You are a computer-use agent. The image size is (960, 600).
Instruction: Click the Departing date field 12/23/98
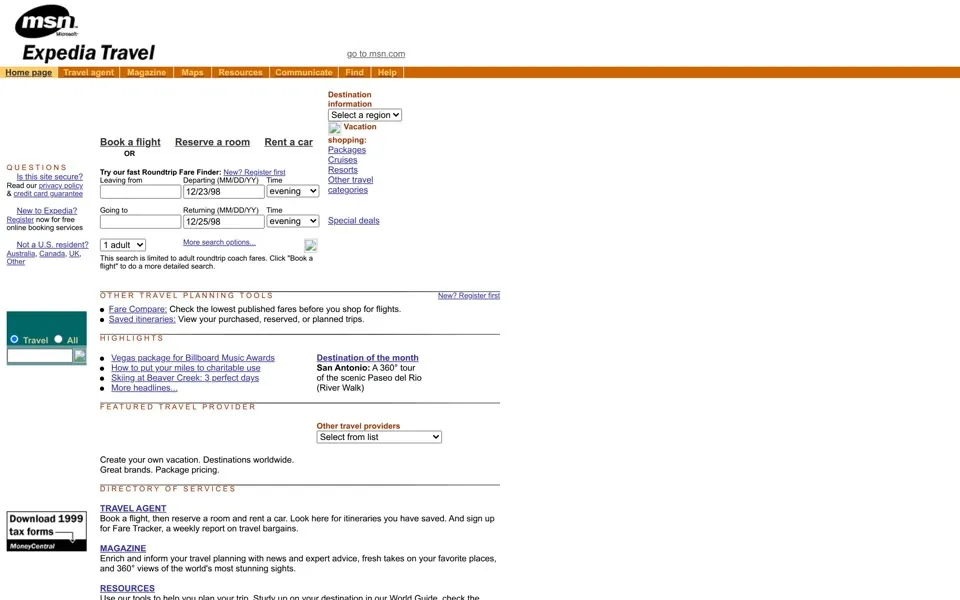223,192
